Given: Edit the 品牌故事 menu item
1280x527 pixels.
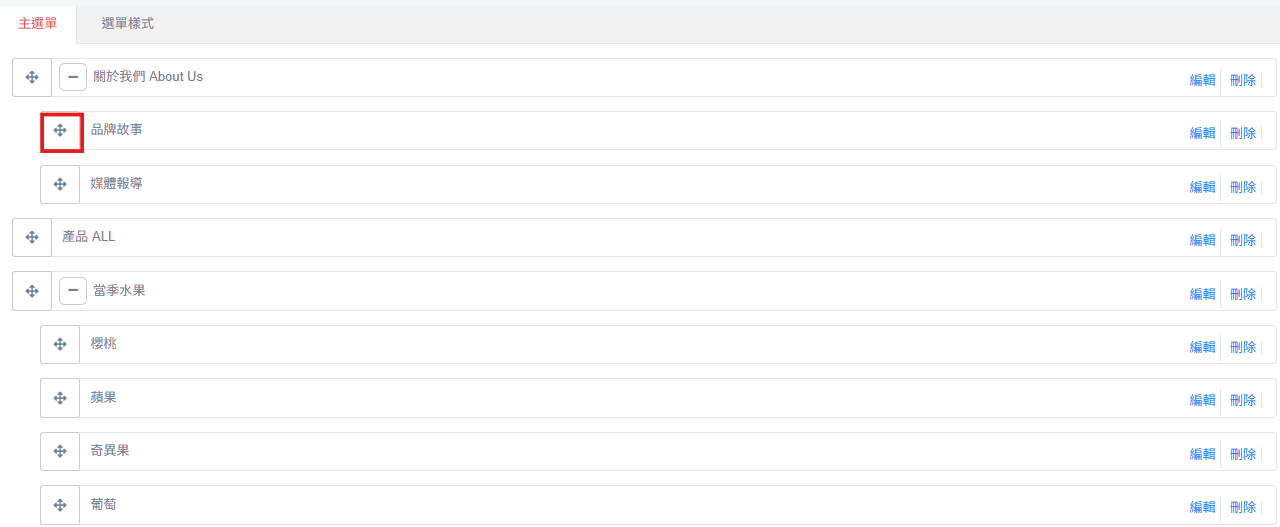Looking at the screenshot, I should [x=1202, y=133].
